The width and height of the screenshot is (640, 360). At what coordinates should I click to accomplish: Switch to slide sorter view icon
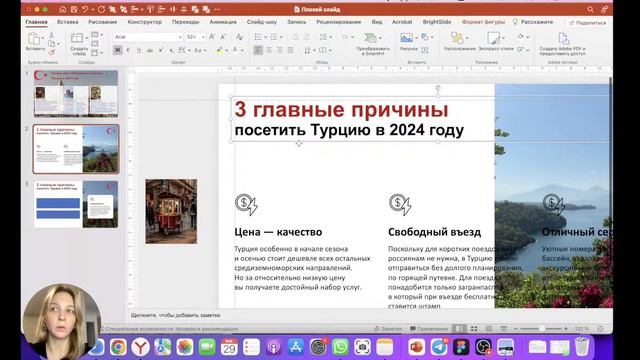474,328
